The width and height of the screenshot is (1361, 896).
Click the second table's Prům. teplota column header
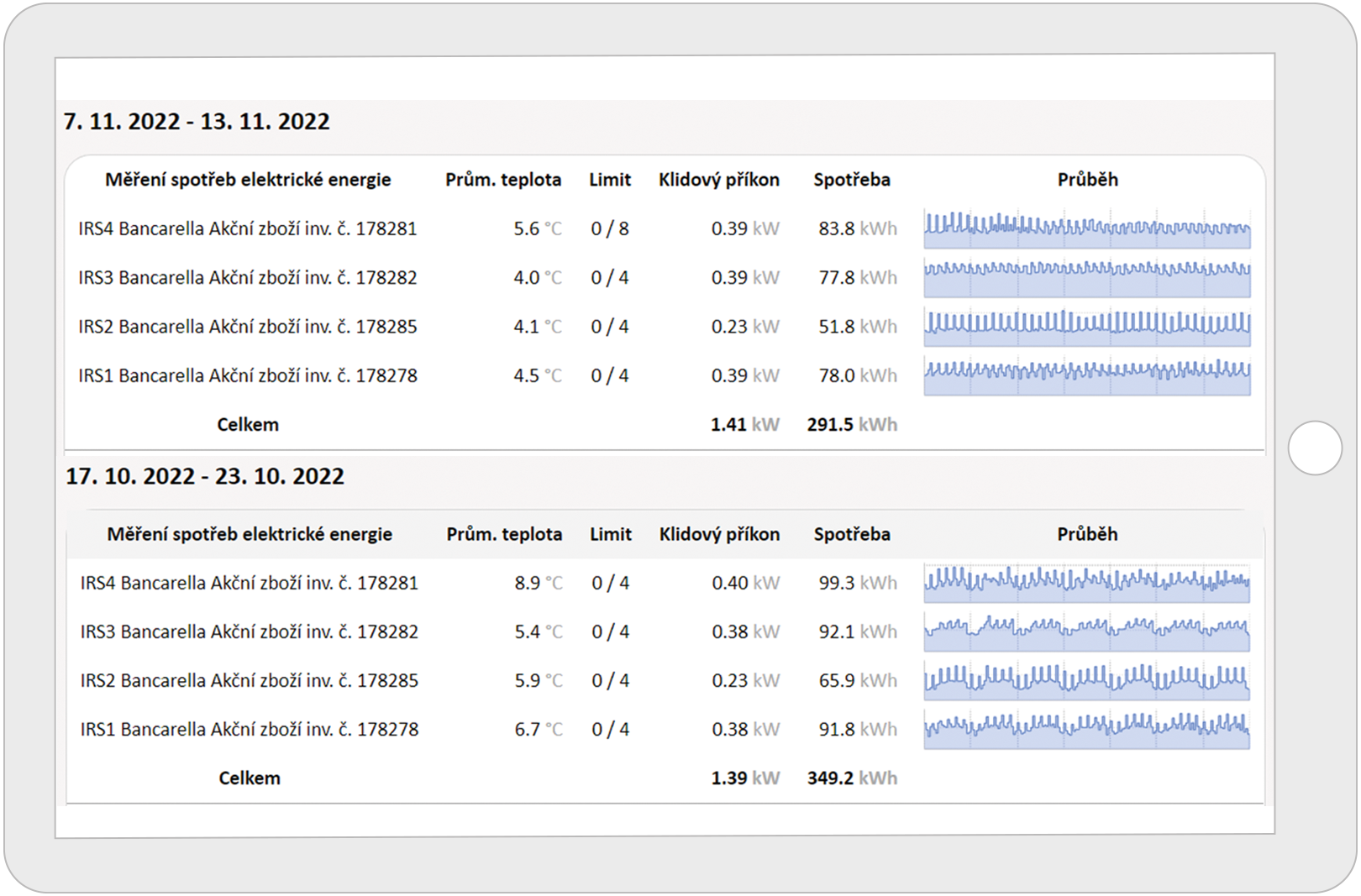click(x=504, y=534)
